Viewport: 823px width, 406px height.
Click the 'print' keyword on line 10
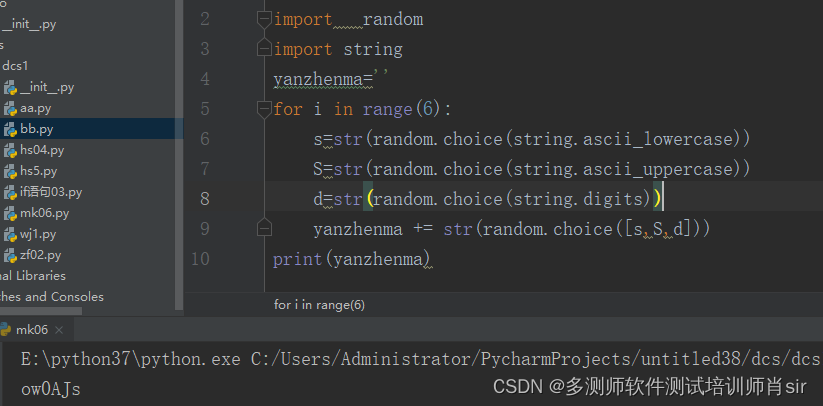click(298, 259)
